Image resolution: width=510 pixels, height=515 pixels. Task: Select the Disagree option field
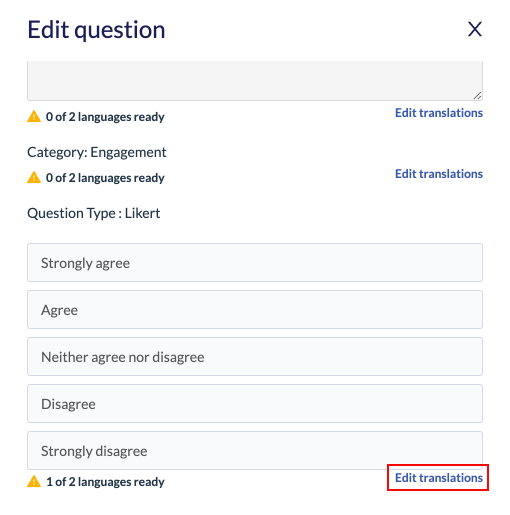pos(255,404)
